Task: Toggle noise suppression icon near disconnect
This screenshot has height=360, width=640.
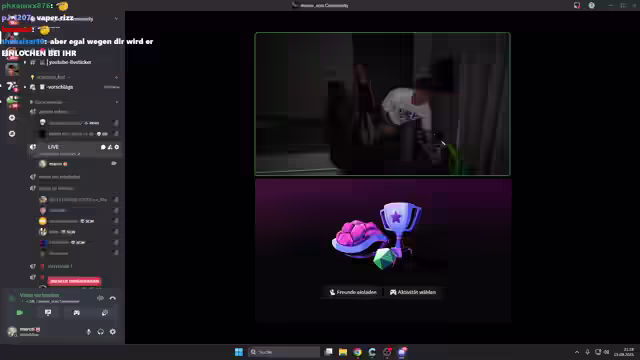Action: click(x=100, y=298)
